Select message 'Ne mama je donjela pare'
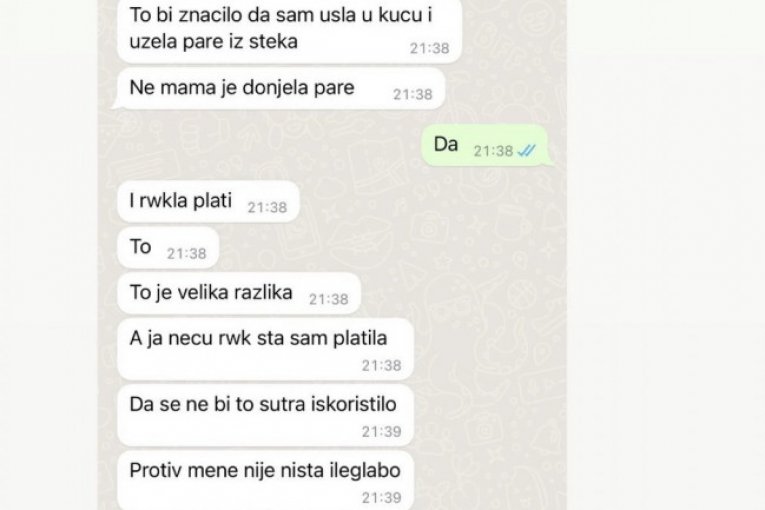The image size is (765, 510). coord(281,89)
